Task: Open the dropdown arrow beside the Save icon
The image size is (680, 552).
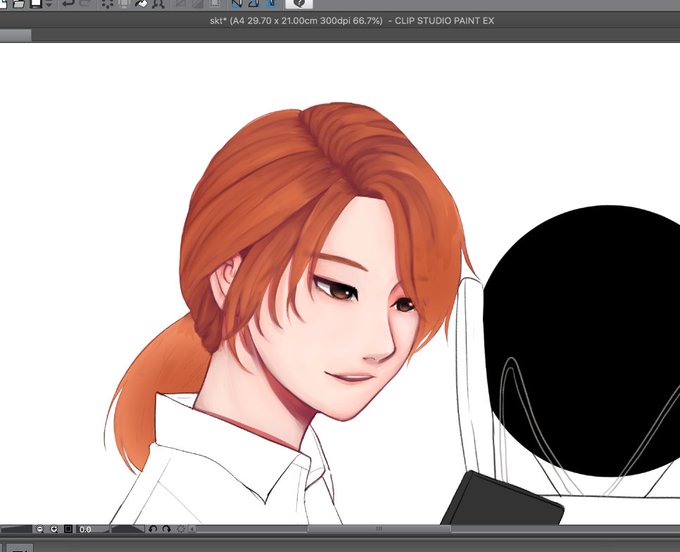Action: (x=49, y=3)
